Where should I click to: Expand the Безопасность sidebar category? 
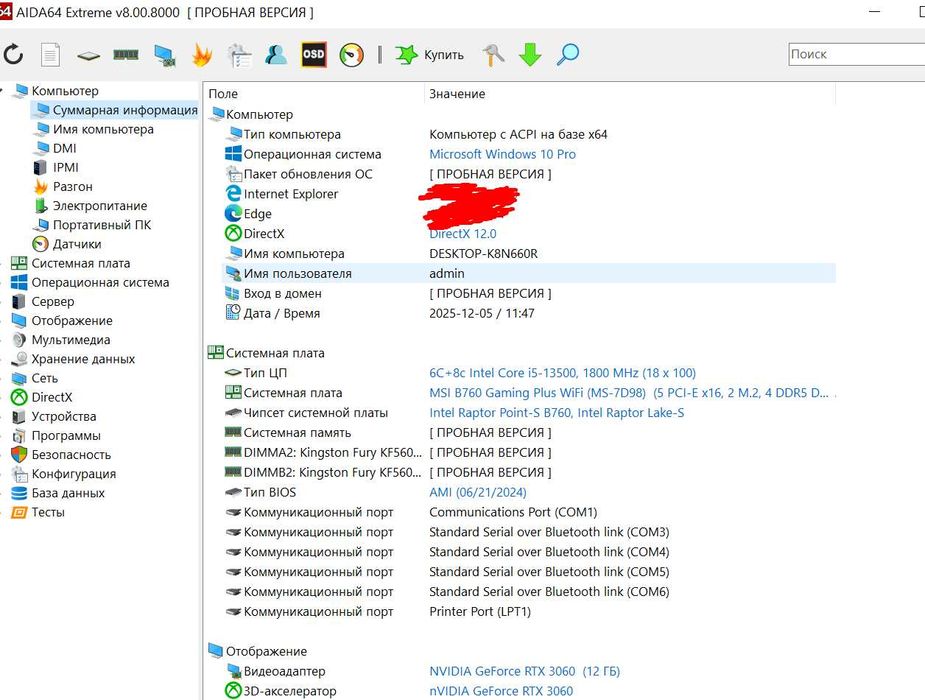point(71,455)
